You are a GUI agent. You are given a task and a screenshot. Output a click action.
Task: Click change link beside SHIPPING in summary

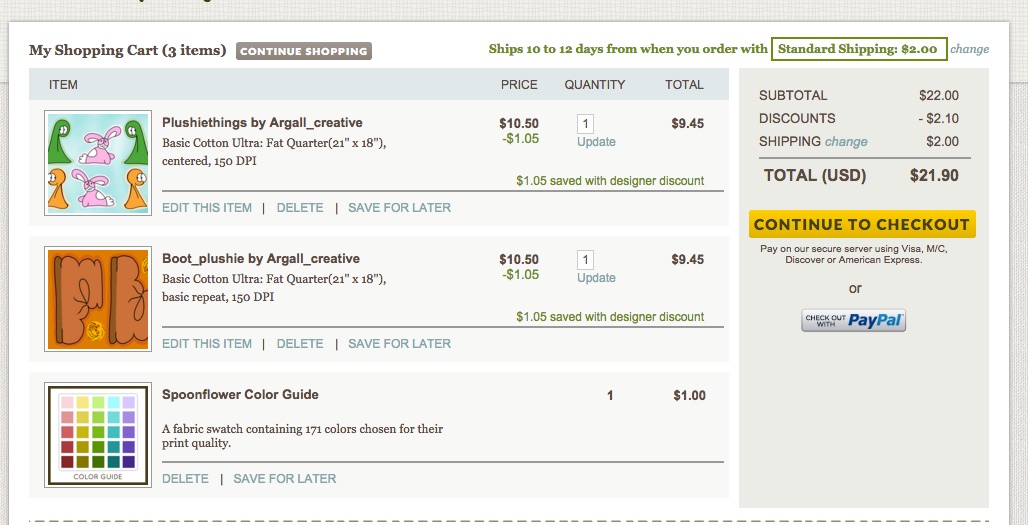point(846,142)
